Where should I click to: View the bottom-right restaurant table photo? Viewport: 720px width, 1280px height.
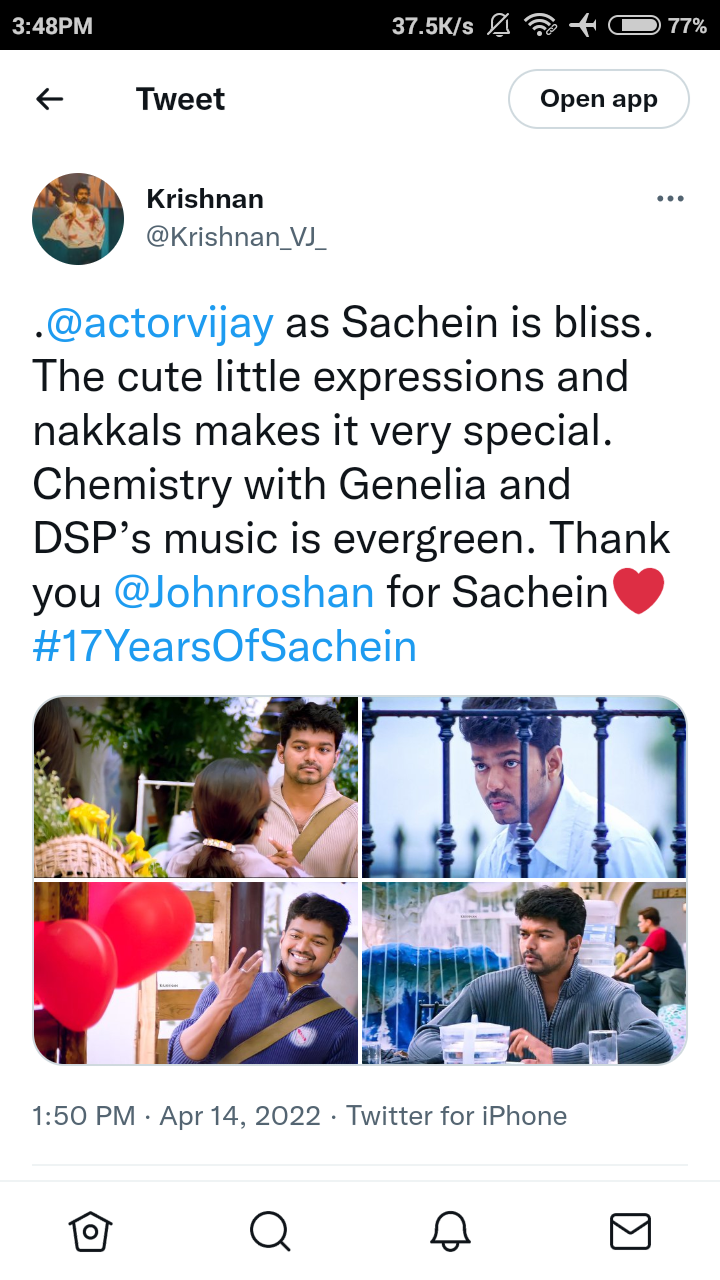[x=524, y=973]
